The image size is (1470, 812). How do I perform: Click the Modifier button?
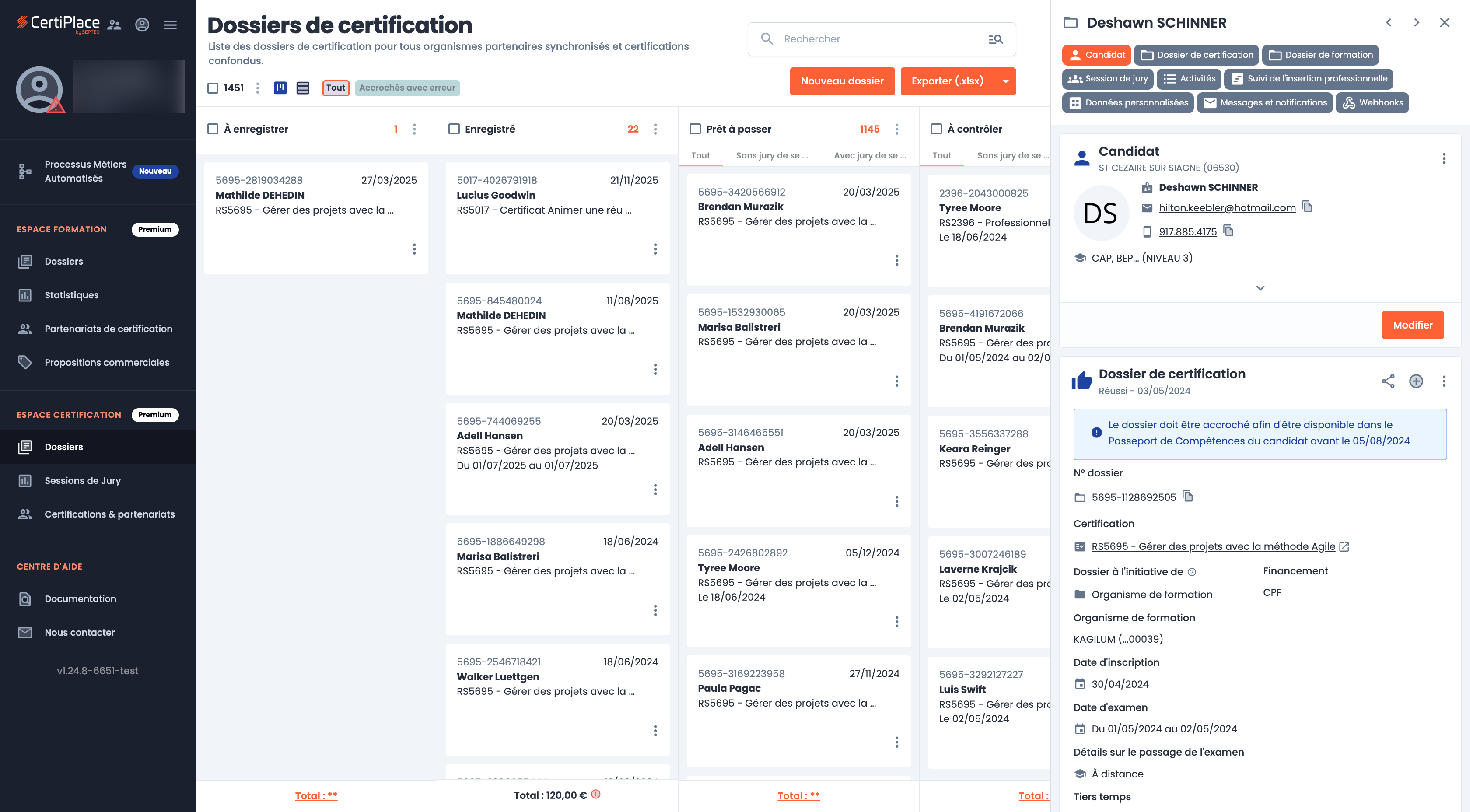[1413, 325]
